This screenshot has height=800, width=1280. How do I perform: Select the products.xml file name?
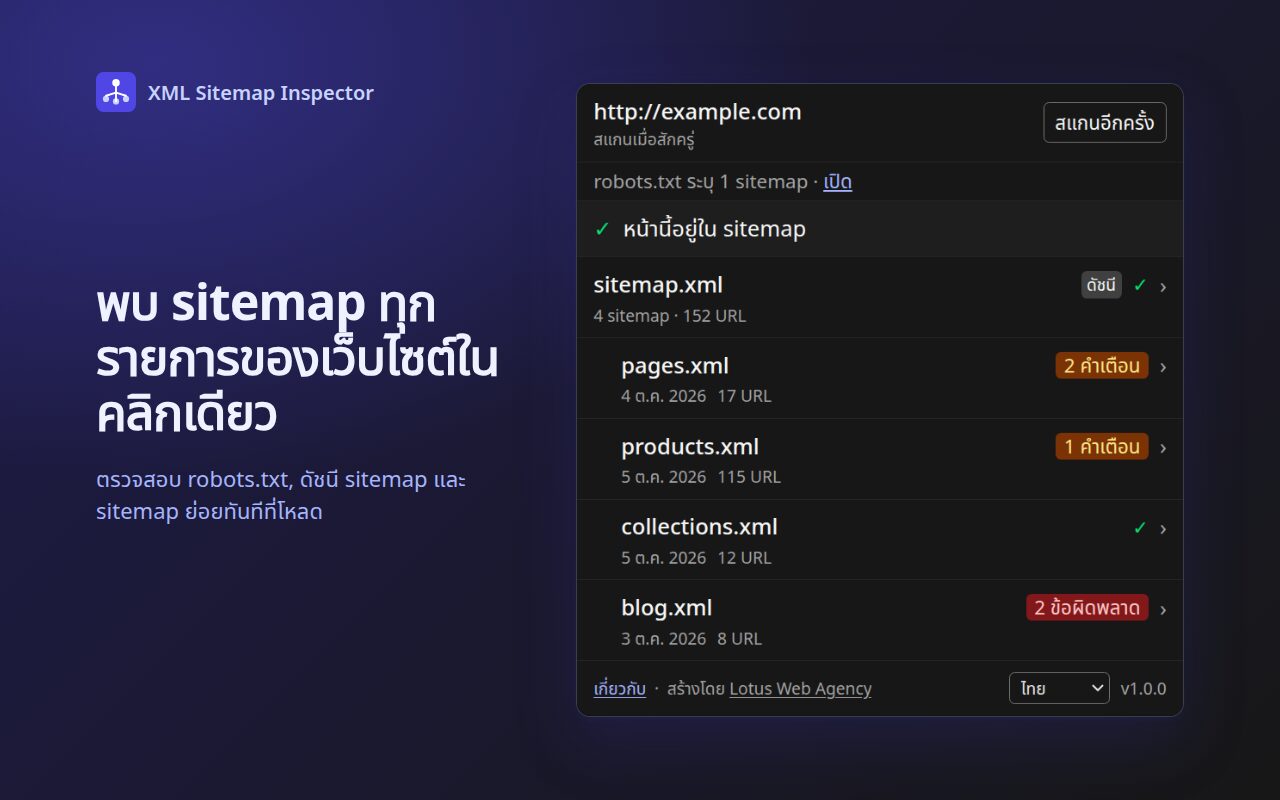690,447
